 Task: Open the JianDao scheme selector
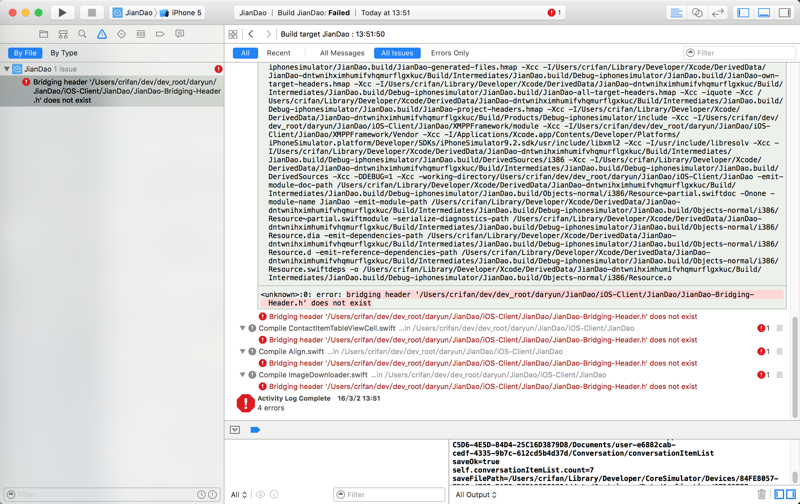point(133,13)
